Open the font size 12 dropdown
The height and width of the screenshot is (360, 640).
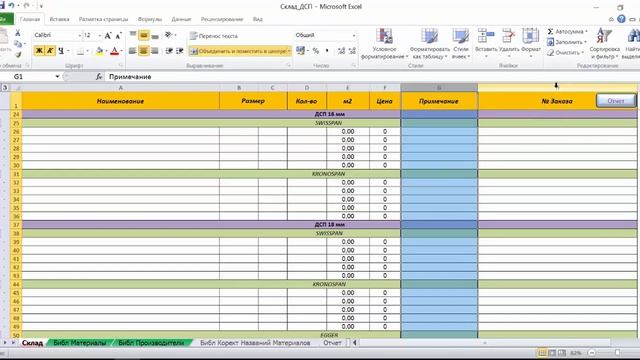tap(100, 36)
